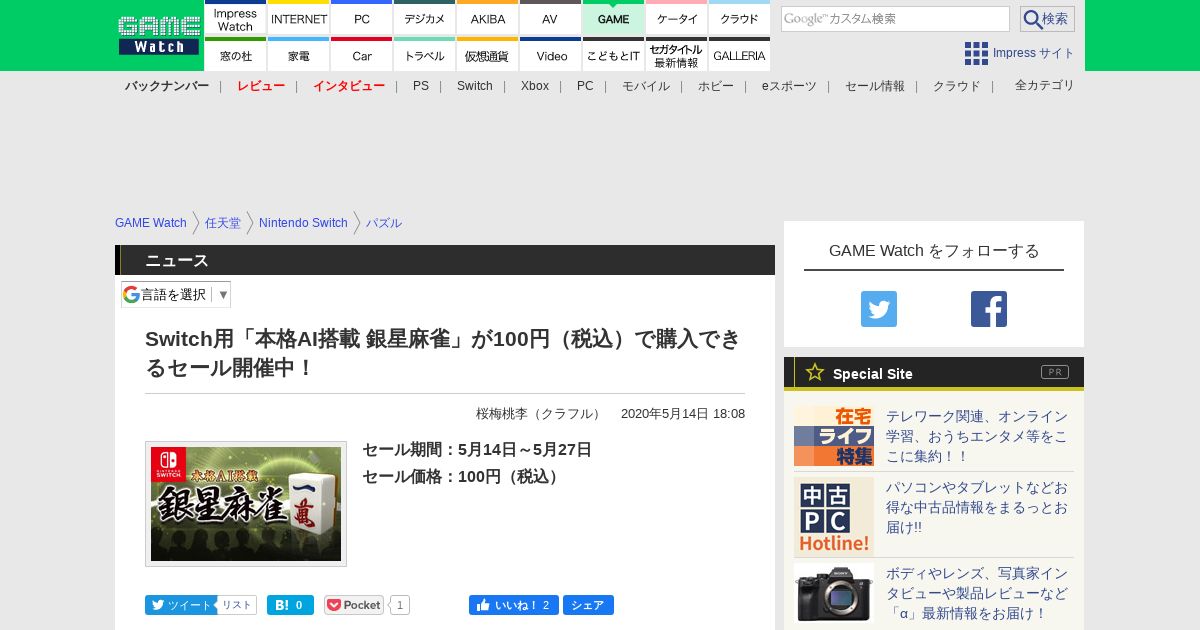This screenshot has width=1200, height=630.
Task: Click the Facebook シェア share button
Action: [588, 605]
